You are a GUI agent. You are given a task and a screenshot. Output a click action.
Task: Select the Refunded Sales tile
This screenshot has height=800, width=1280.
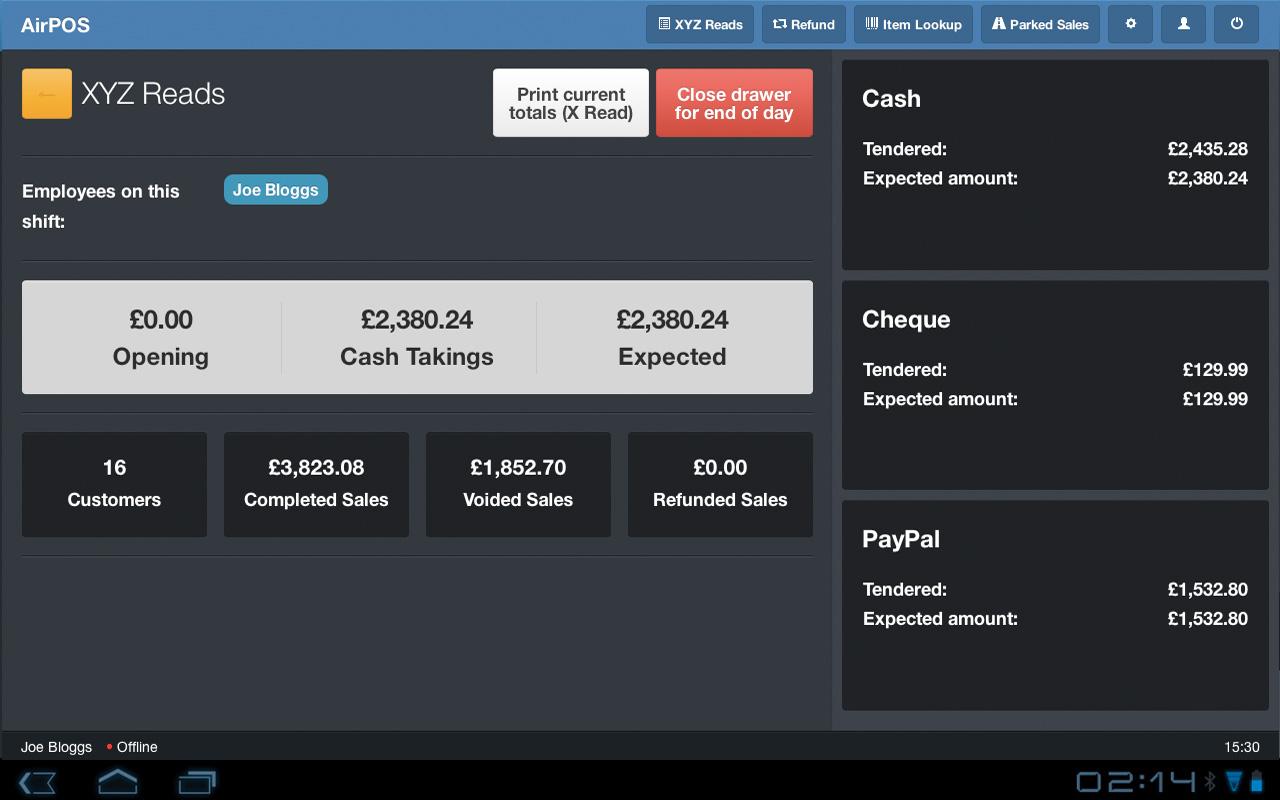(x=720, y=484)
